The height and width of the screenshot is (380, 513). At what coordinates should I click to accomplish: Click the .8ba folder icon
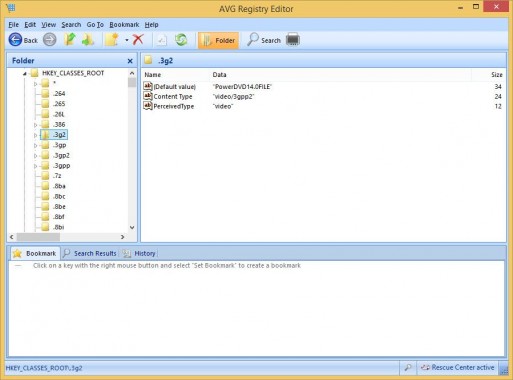point(45,186)
